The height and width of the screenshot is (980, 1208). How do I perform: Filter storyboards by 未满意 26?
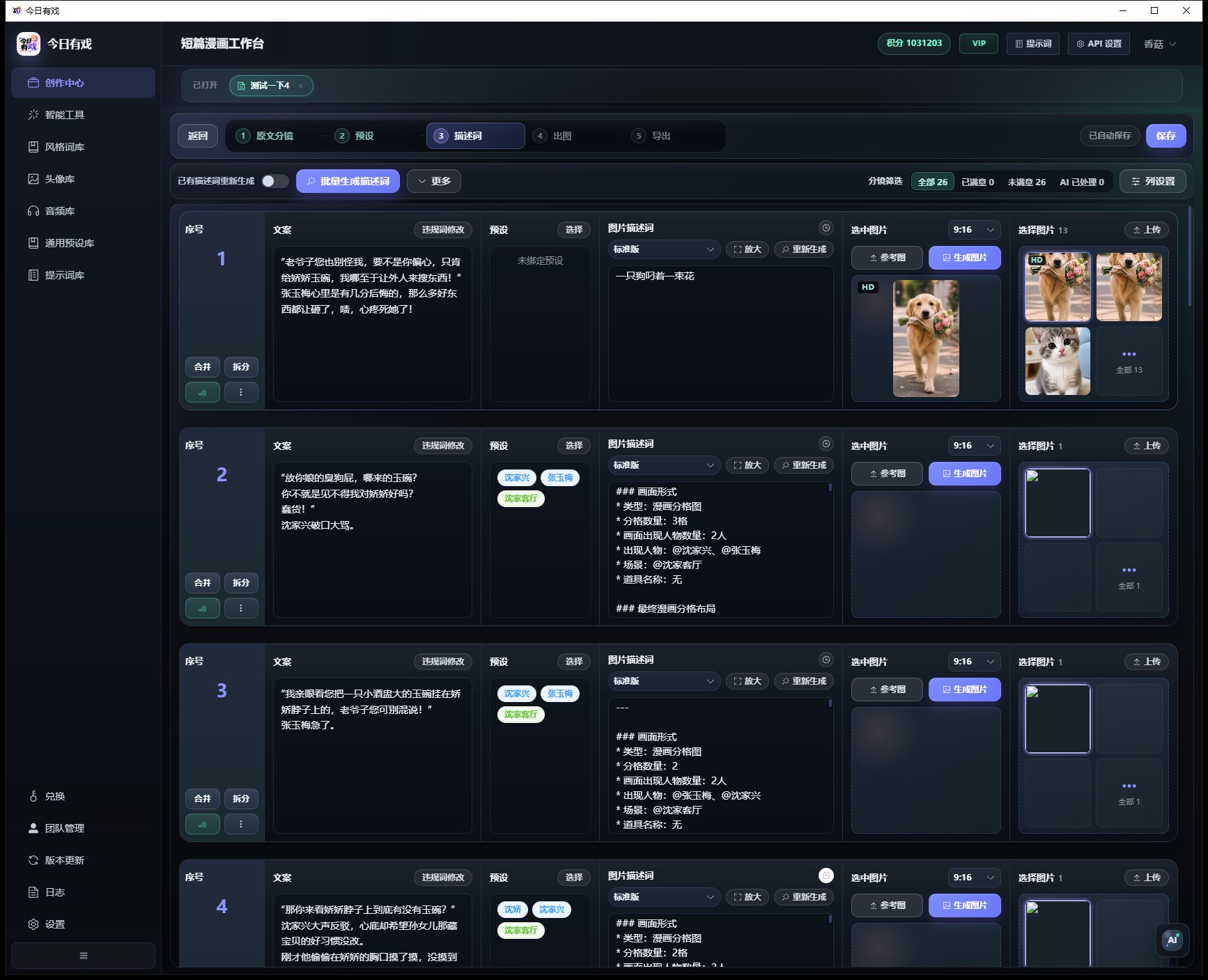pos(1026,182)
